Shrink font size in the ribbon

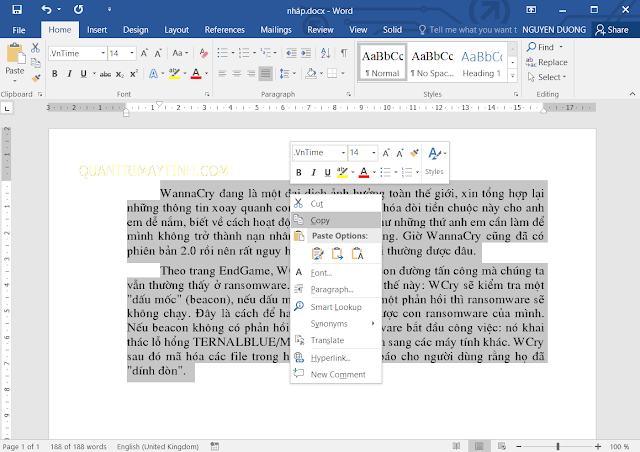pos(158,53)
